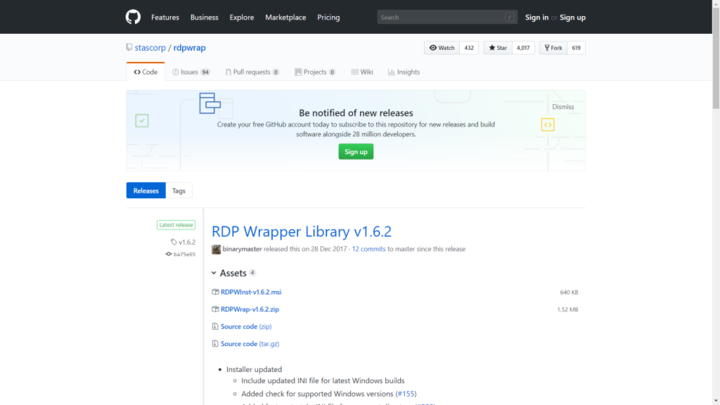
Task: Switch to the Tags view
Action: click(x=179, y=191)
